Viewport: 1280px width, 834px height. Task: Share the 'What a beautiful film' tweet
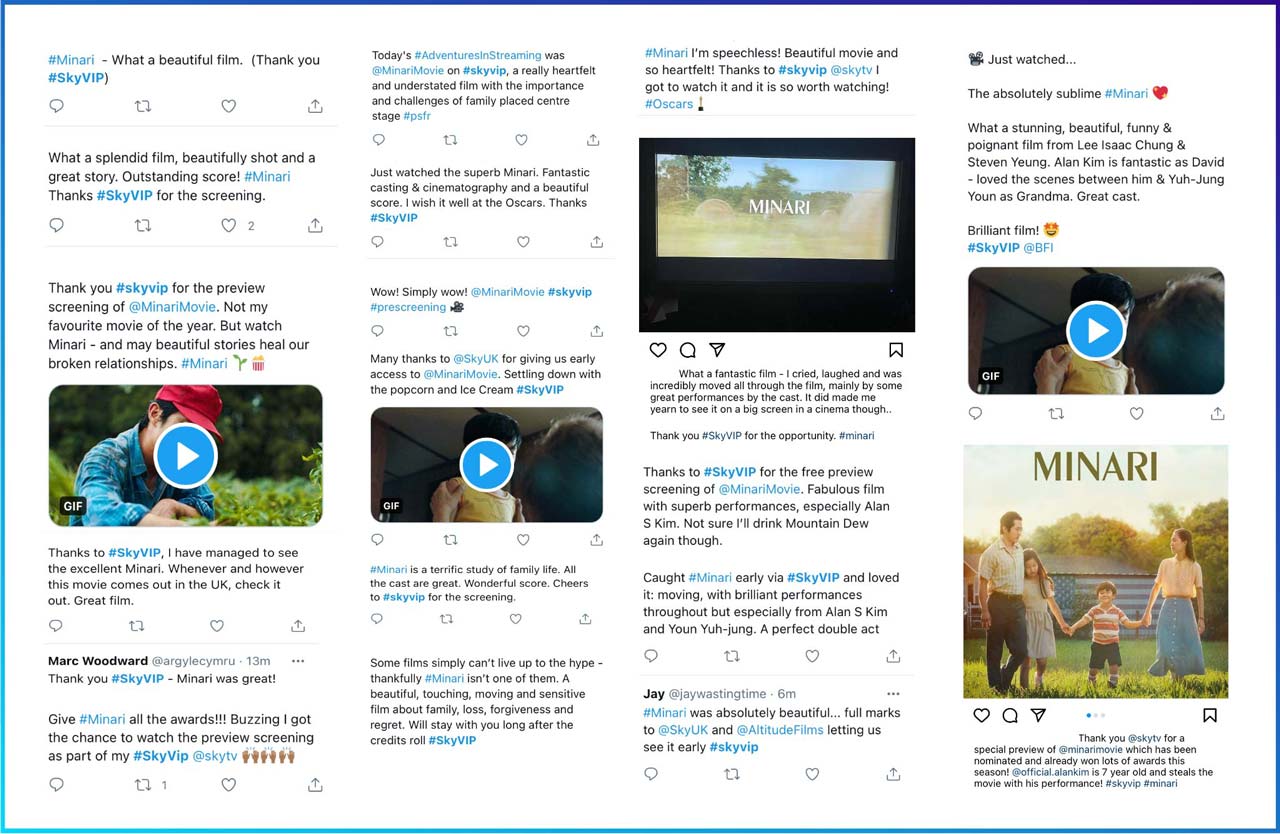point(315,106)
